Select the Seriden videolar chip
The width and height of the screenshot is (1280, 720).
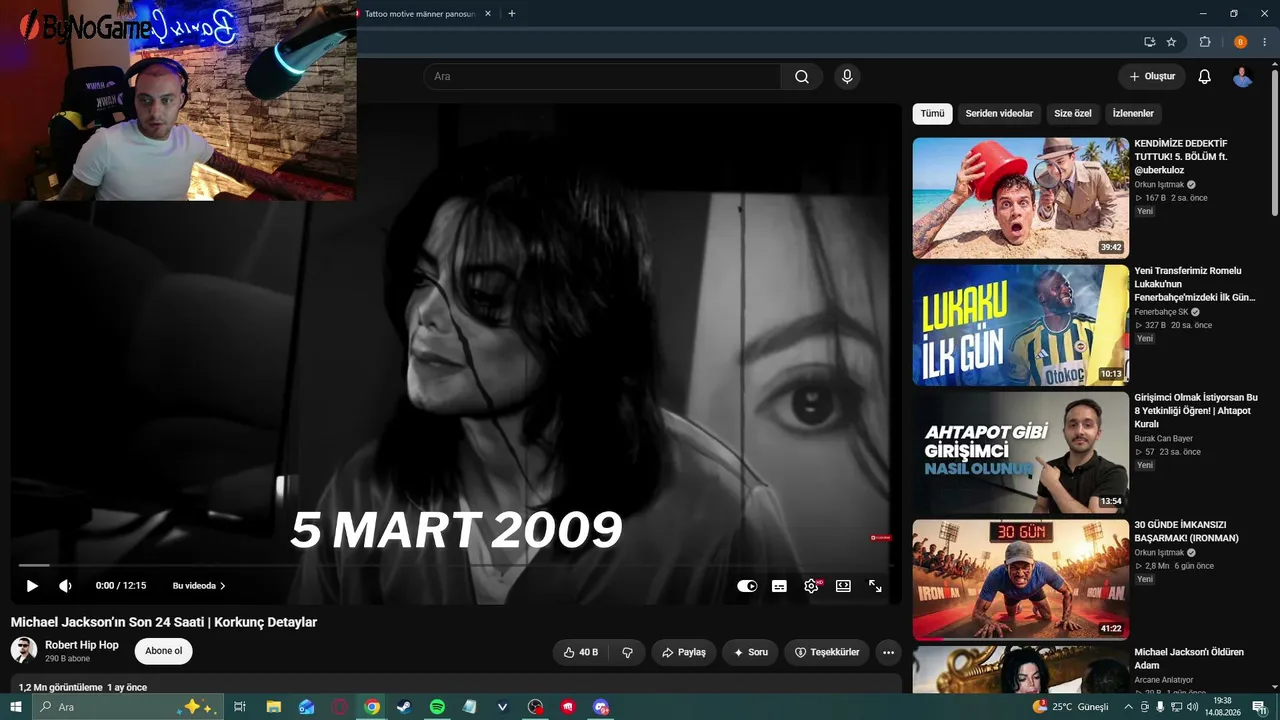[x=999, y=114]
